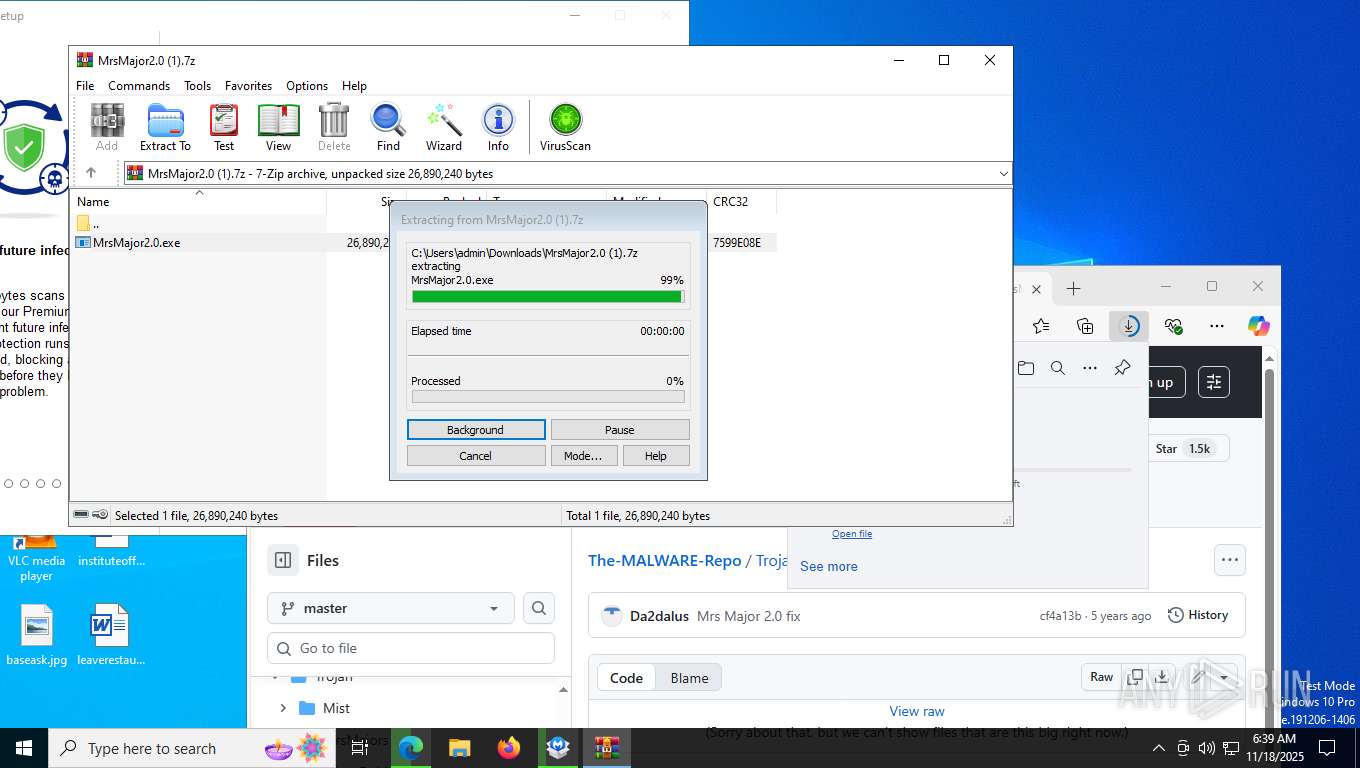
Task: Click the Mode... button
Action: [x=583, y=455]
